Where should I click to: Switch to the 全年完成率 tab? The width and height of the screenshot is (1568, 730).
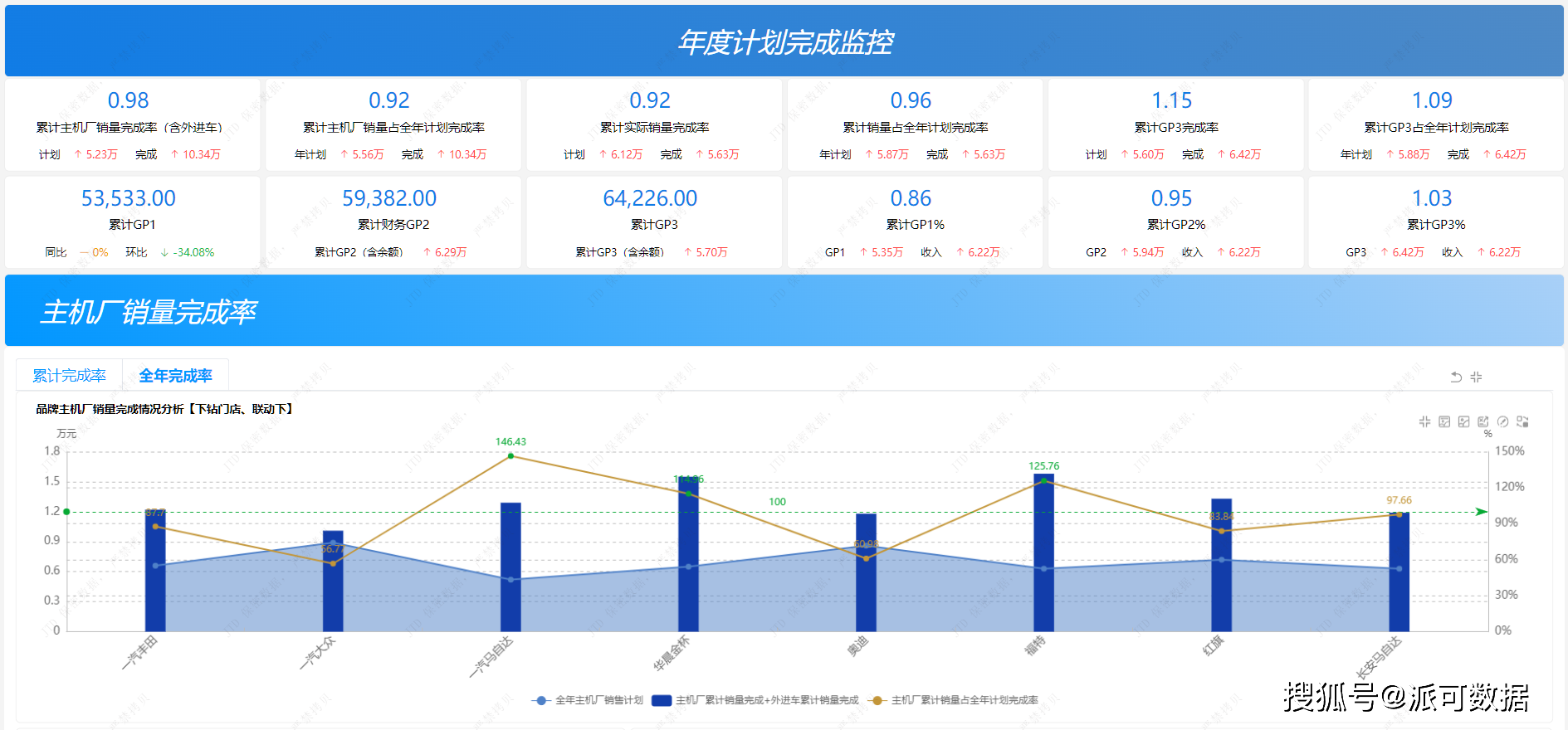tap(175, 376)
